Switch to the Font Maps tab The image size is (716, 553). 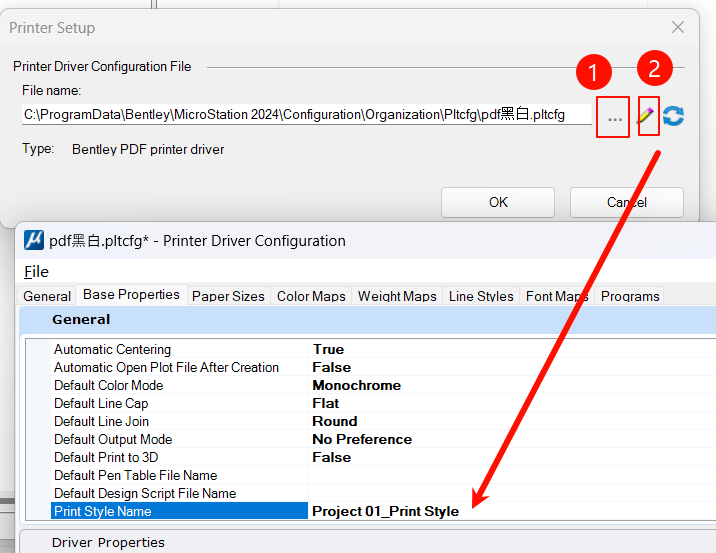point(557,296)
